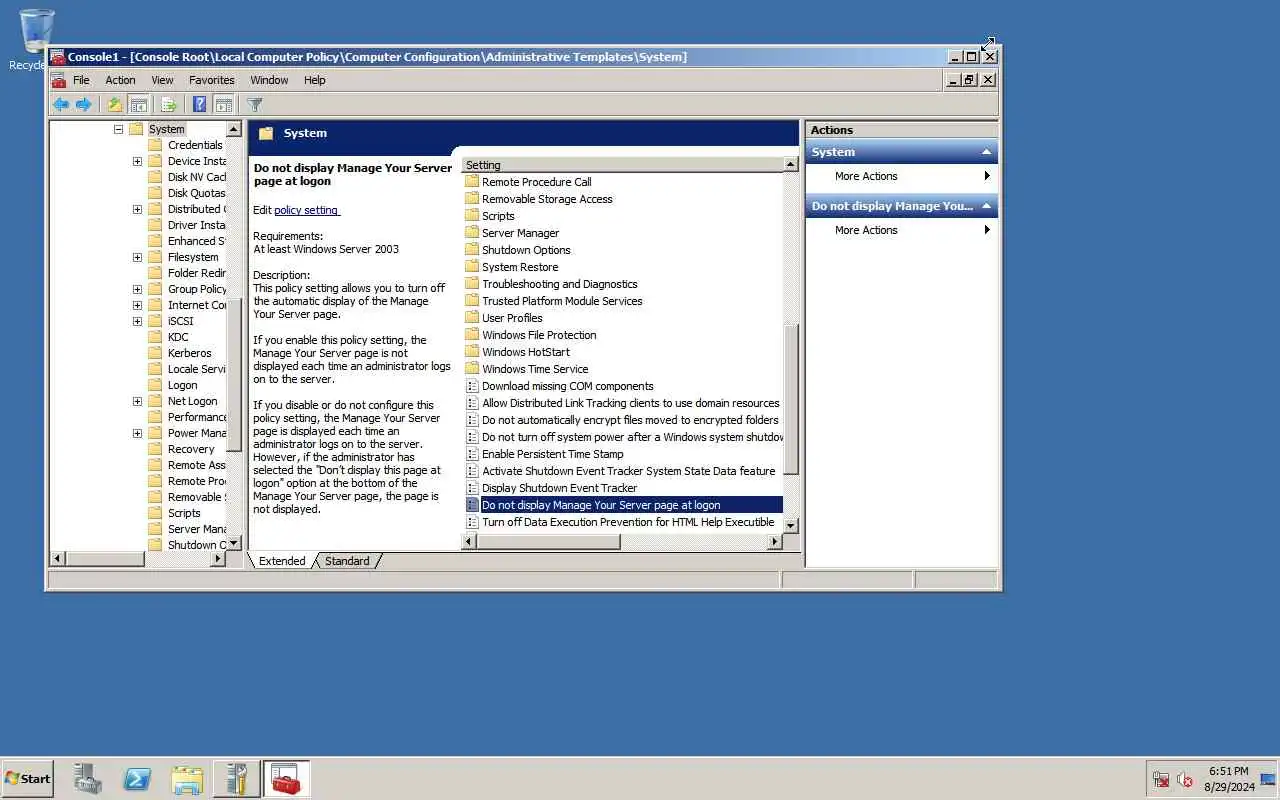1280x800 pixels.
Task: Click the 'policy setting' edit link
Action: 307,210
